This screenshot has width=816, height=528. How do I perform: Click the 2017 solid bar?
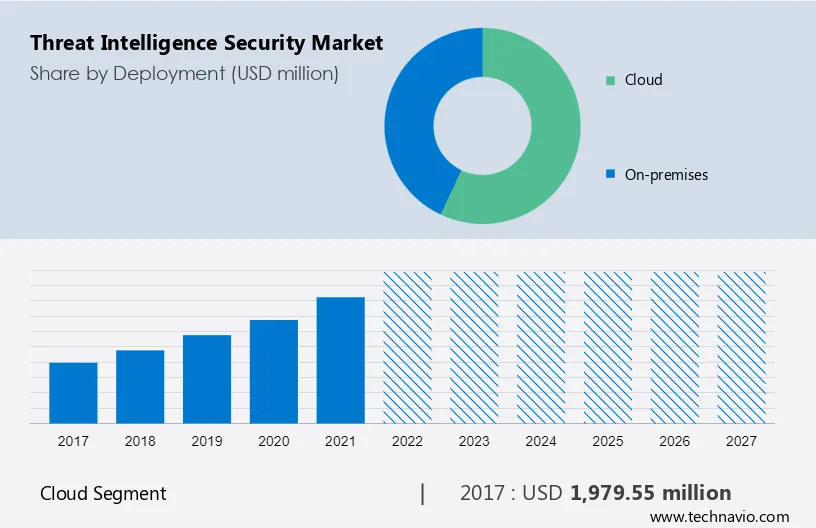click(x=73, y=393)
